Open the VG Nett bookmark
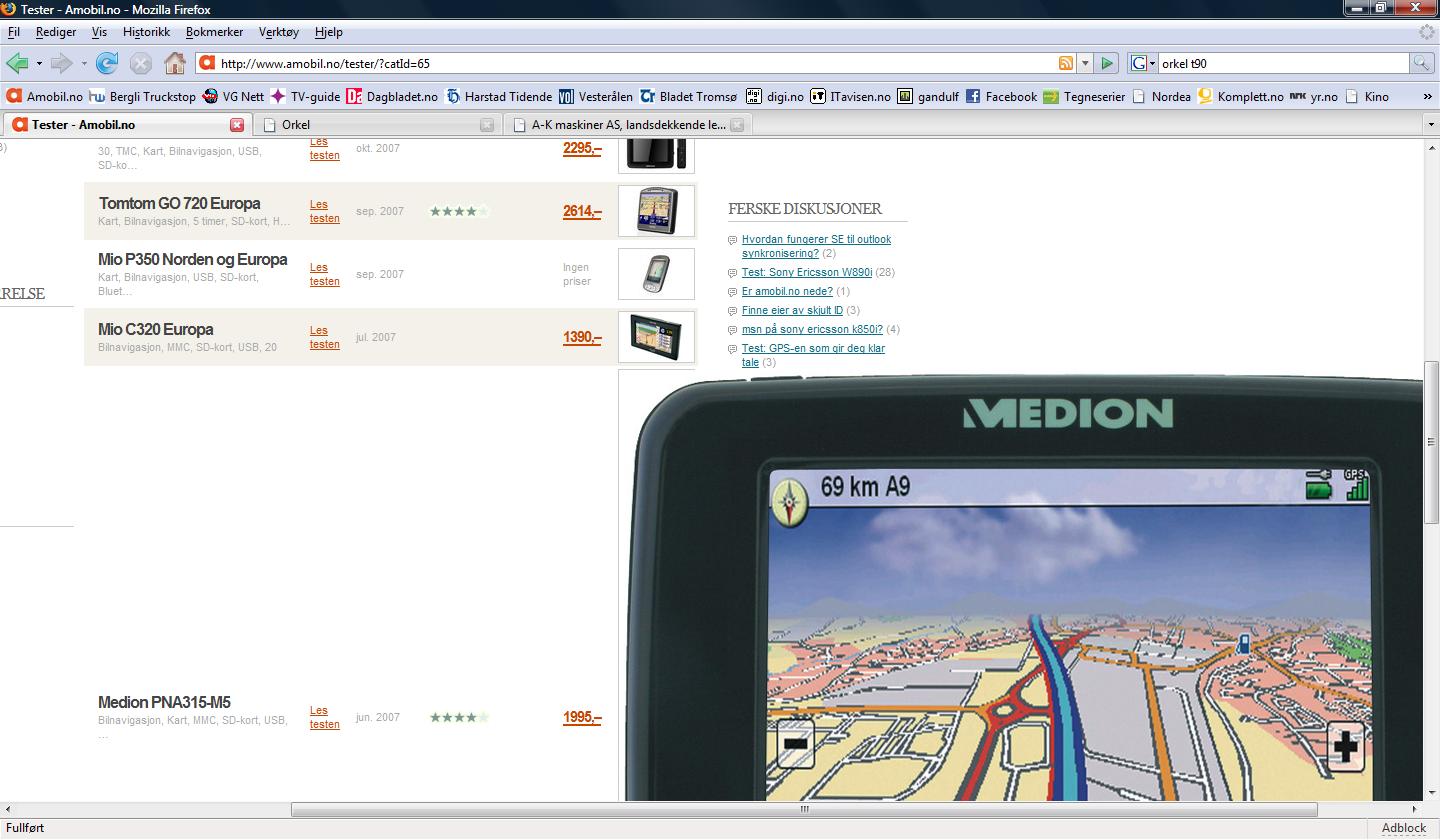Screen dimensions: 1440x840 [x=233, y=96]
